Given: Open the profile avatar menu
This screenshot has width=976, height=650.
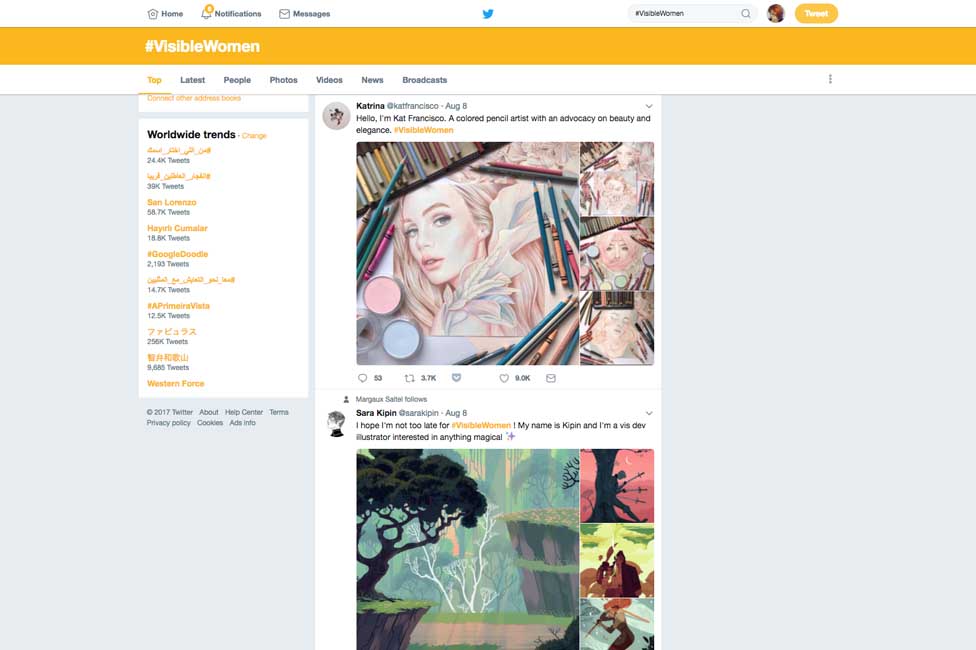Looking at the screenshot, I should pos(775,14).
